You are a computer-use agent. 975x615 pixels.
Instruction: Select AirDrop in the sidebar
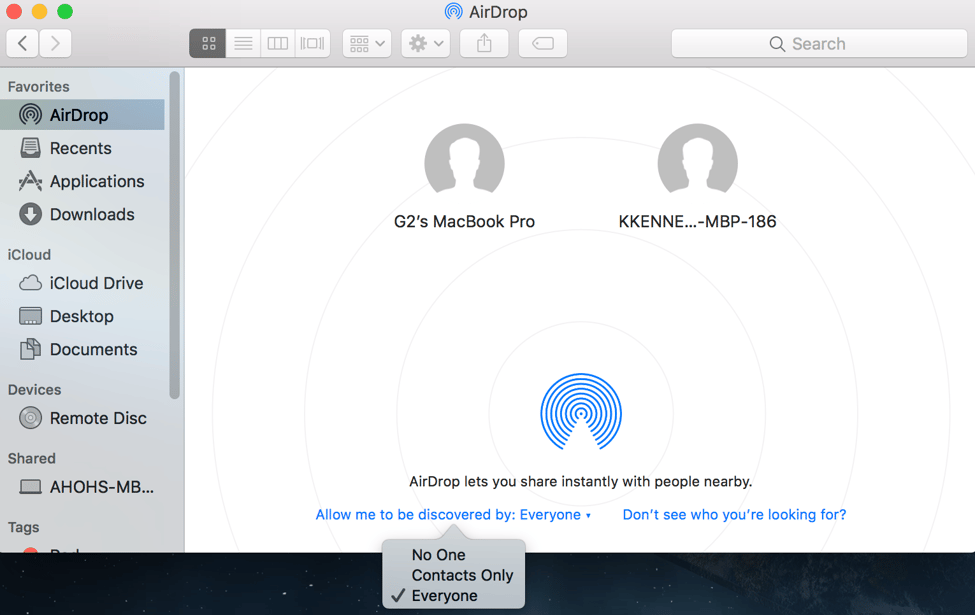tap(82, 115)
